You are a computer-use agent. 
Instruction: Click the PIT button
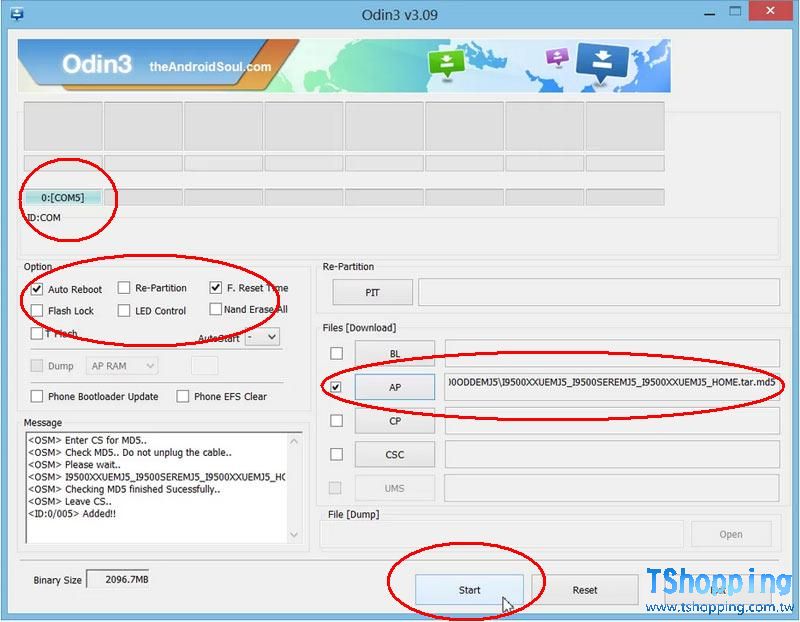[x=372, y=292]
